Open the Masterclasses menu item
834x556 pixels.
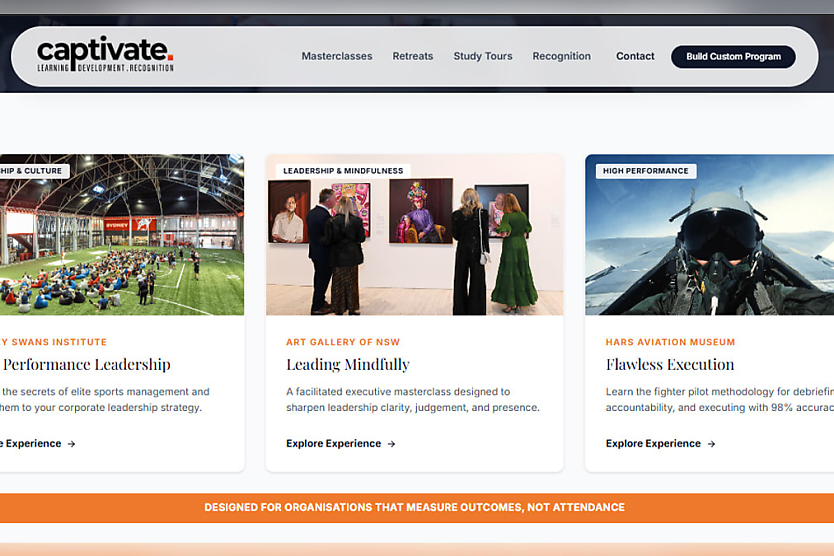coord(337,56)
